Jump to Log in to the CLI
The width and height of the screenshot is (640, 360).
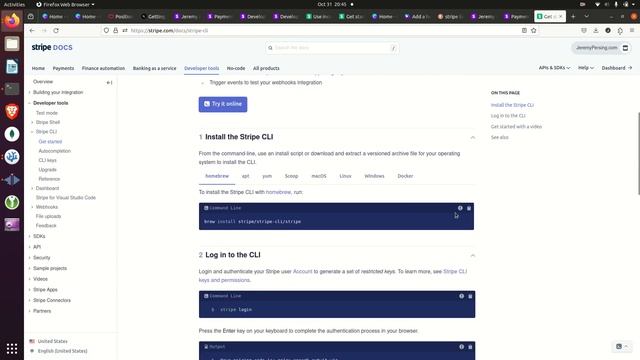pyautogui.click(x=508, y=116)
